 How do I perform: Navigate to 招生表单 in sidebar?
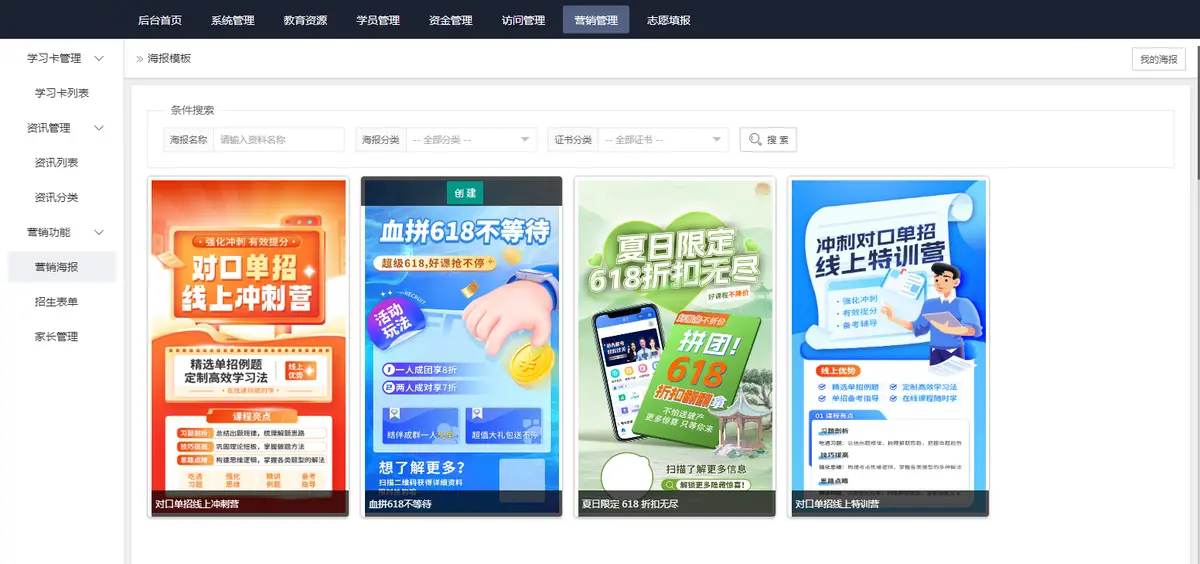(x=56, y=302)
